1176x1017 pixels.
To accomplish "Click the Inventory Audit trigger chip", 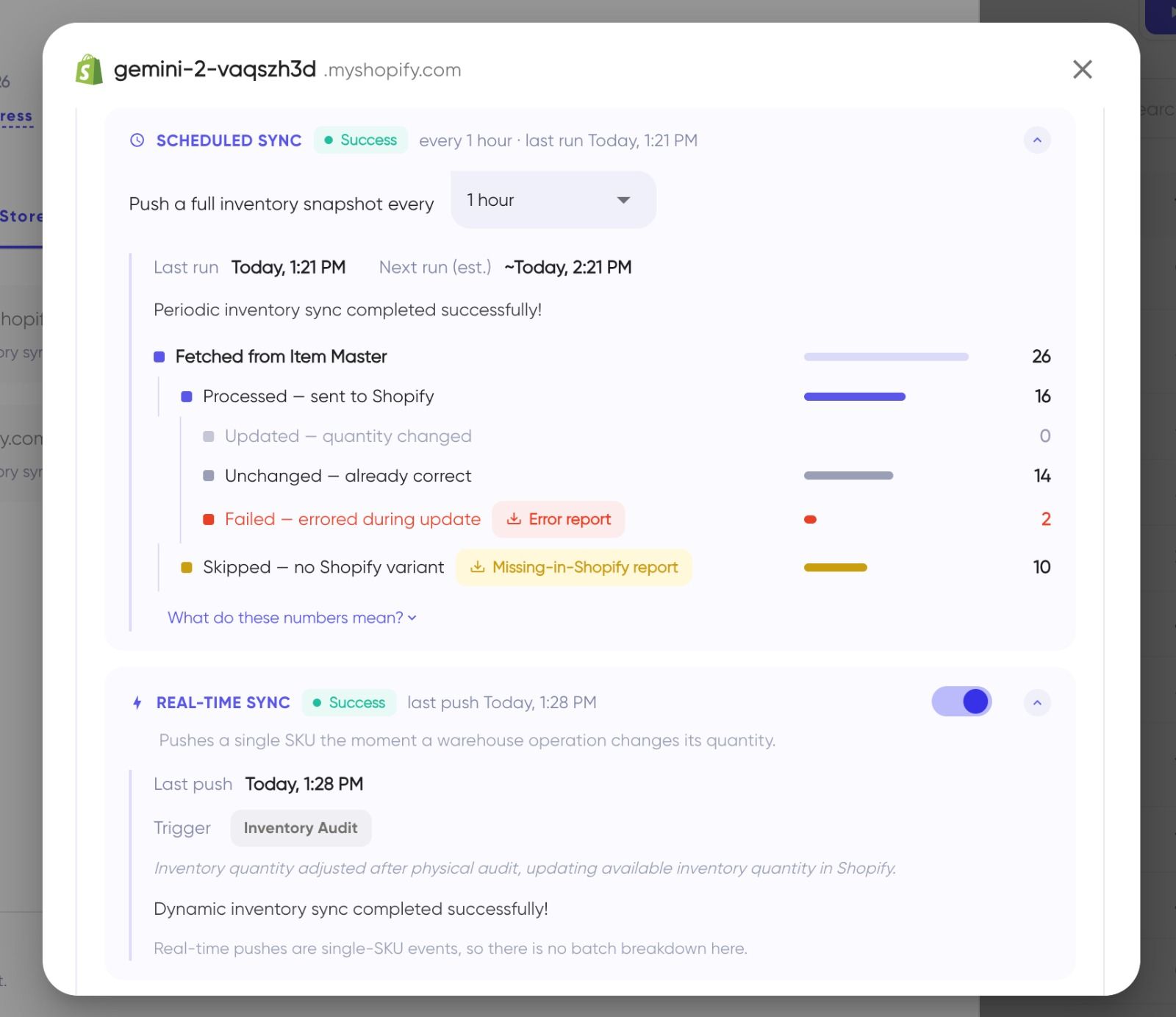I will point(301,828).
